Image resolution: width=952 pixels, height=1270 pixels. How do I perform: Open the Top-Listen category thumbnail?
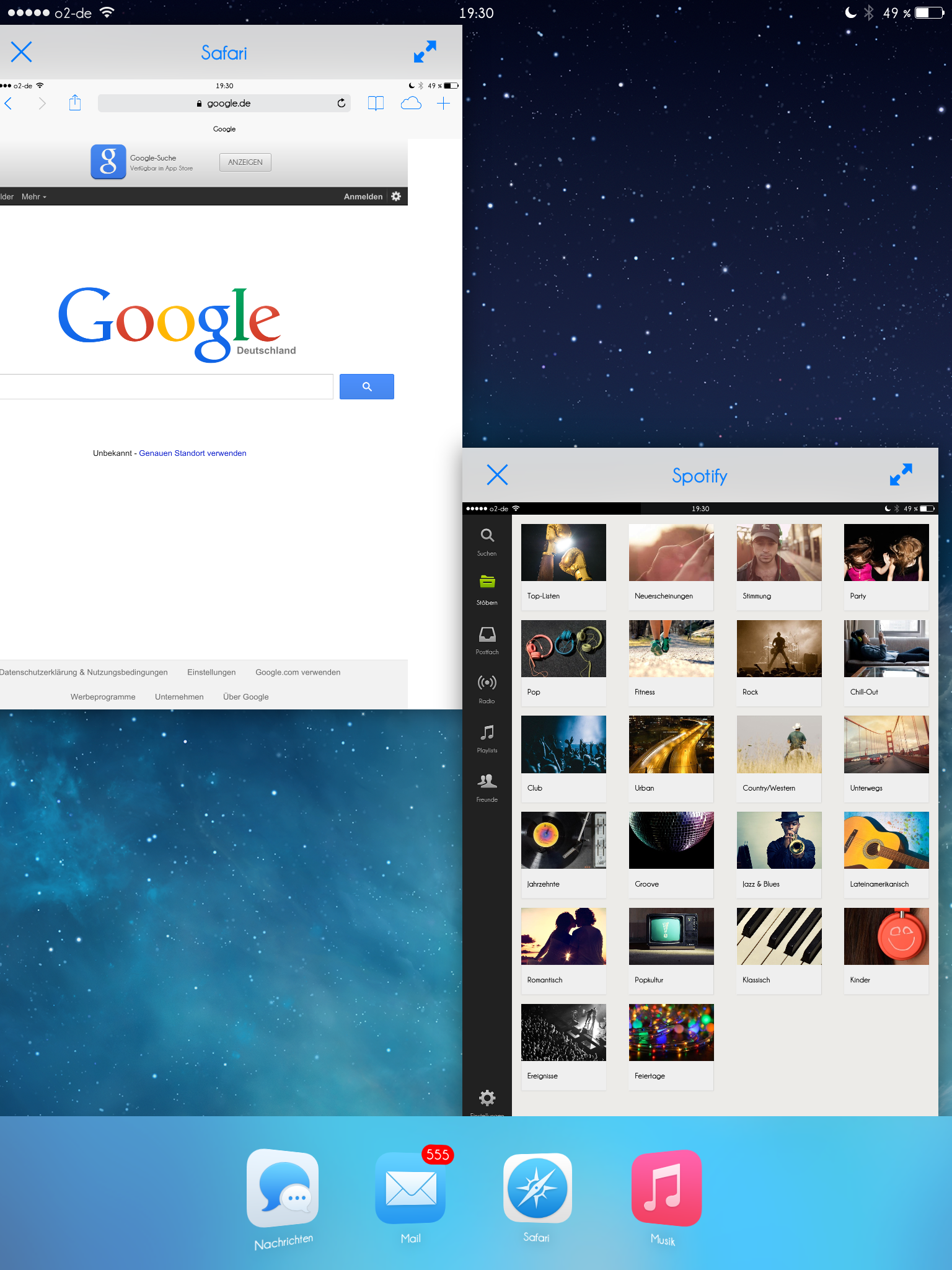(x=563, y=553)
